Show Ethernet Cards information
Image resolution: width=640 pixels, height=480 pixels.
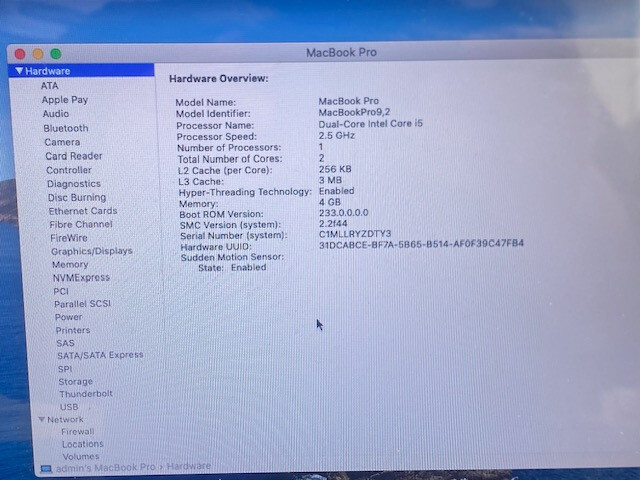[x=83, y=211]
